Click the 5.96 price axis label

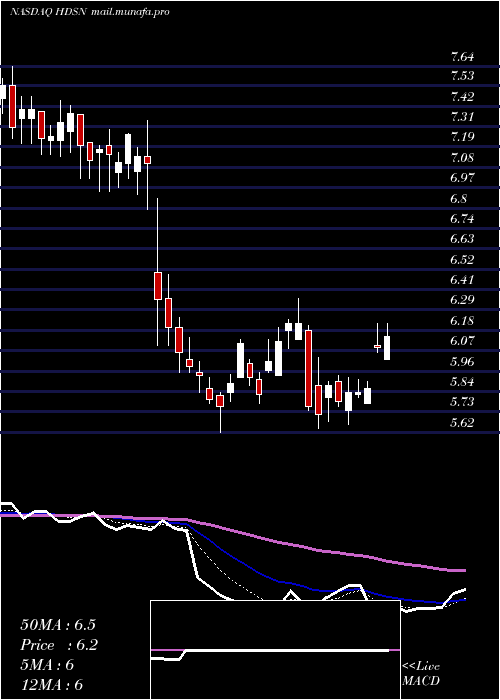click(462, 361)
